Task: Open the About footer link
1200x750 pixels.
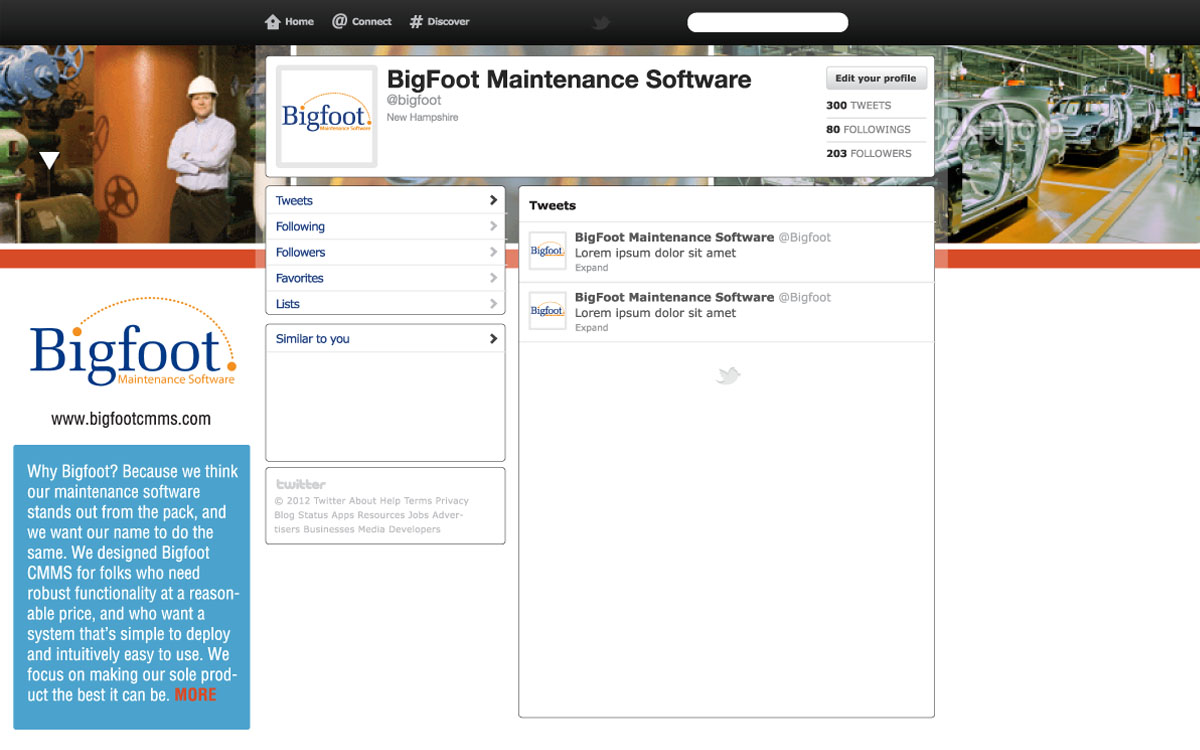Action: tap(362, 501)
